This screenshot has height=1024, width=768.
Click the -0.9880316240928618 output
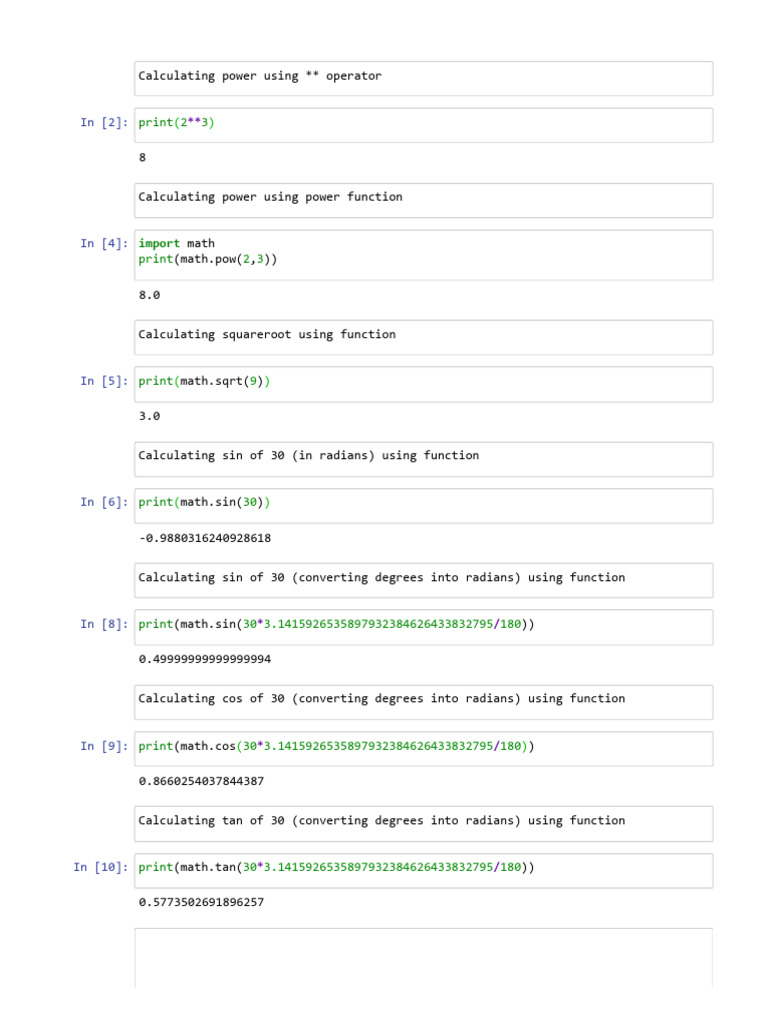tap(205, 538)
